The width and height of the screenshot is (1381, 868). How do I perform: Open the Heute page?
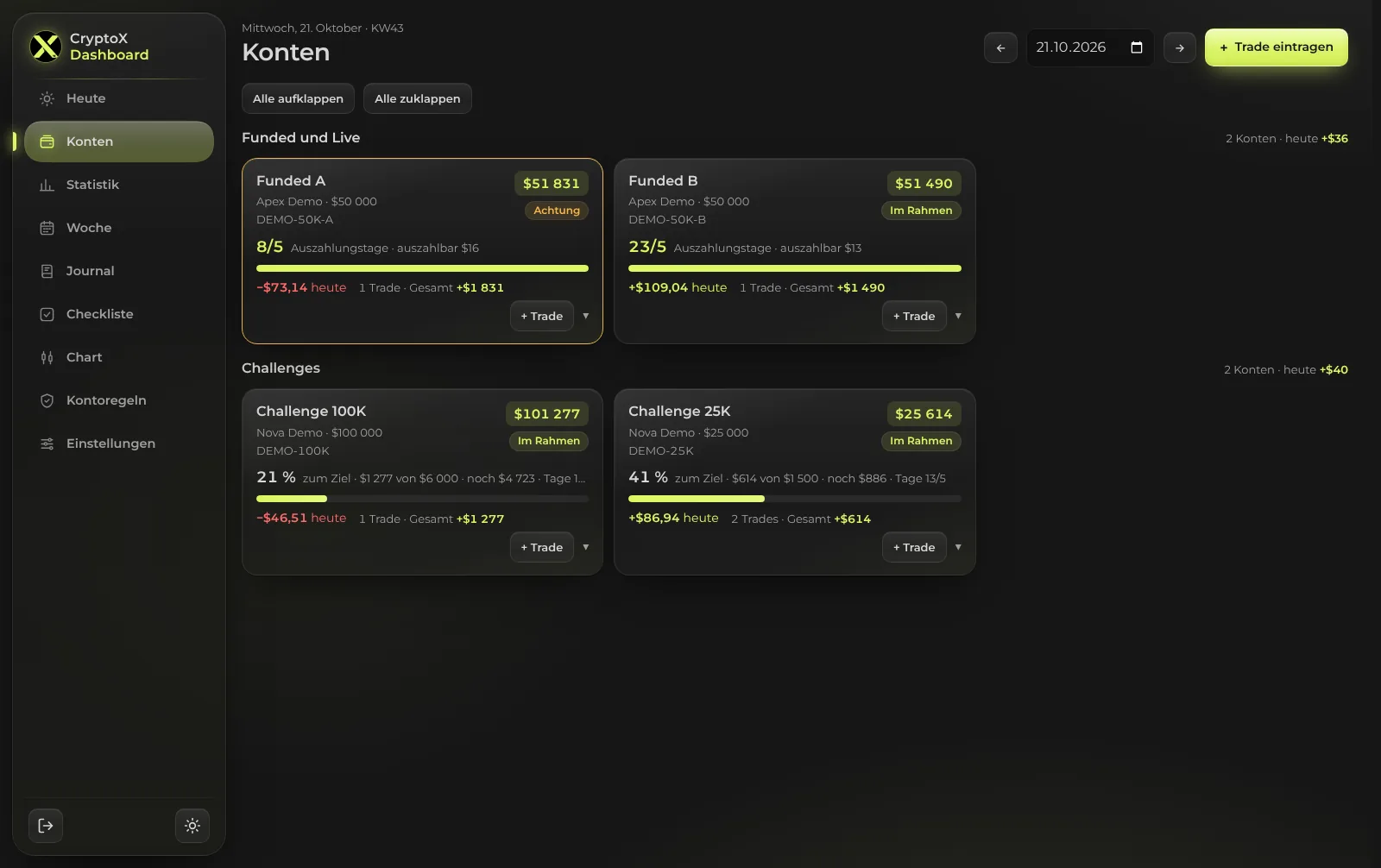[119, 98]
